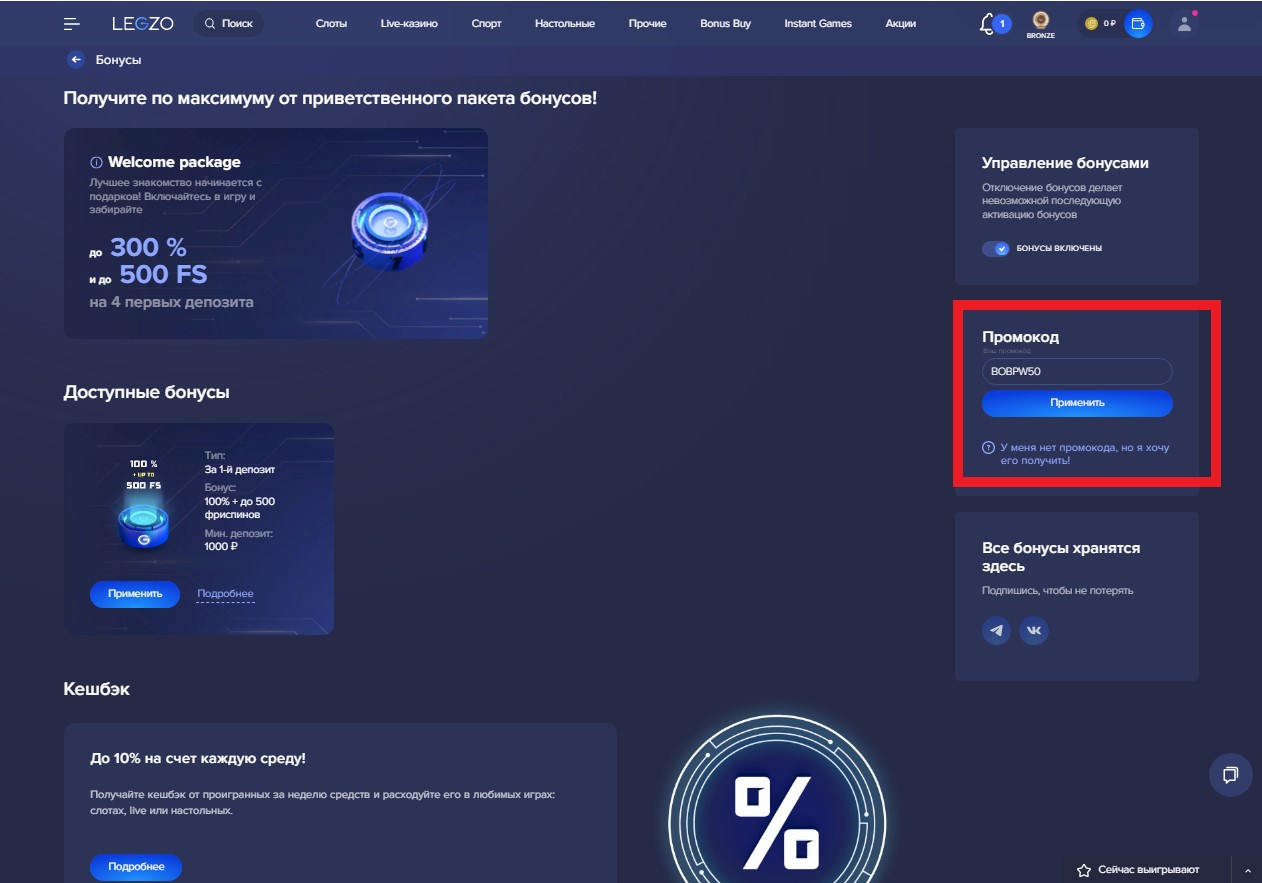Viewport: 1262px width, 883px height.
Task: Open the VK social icon
Action: click(1034, 630)
